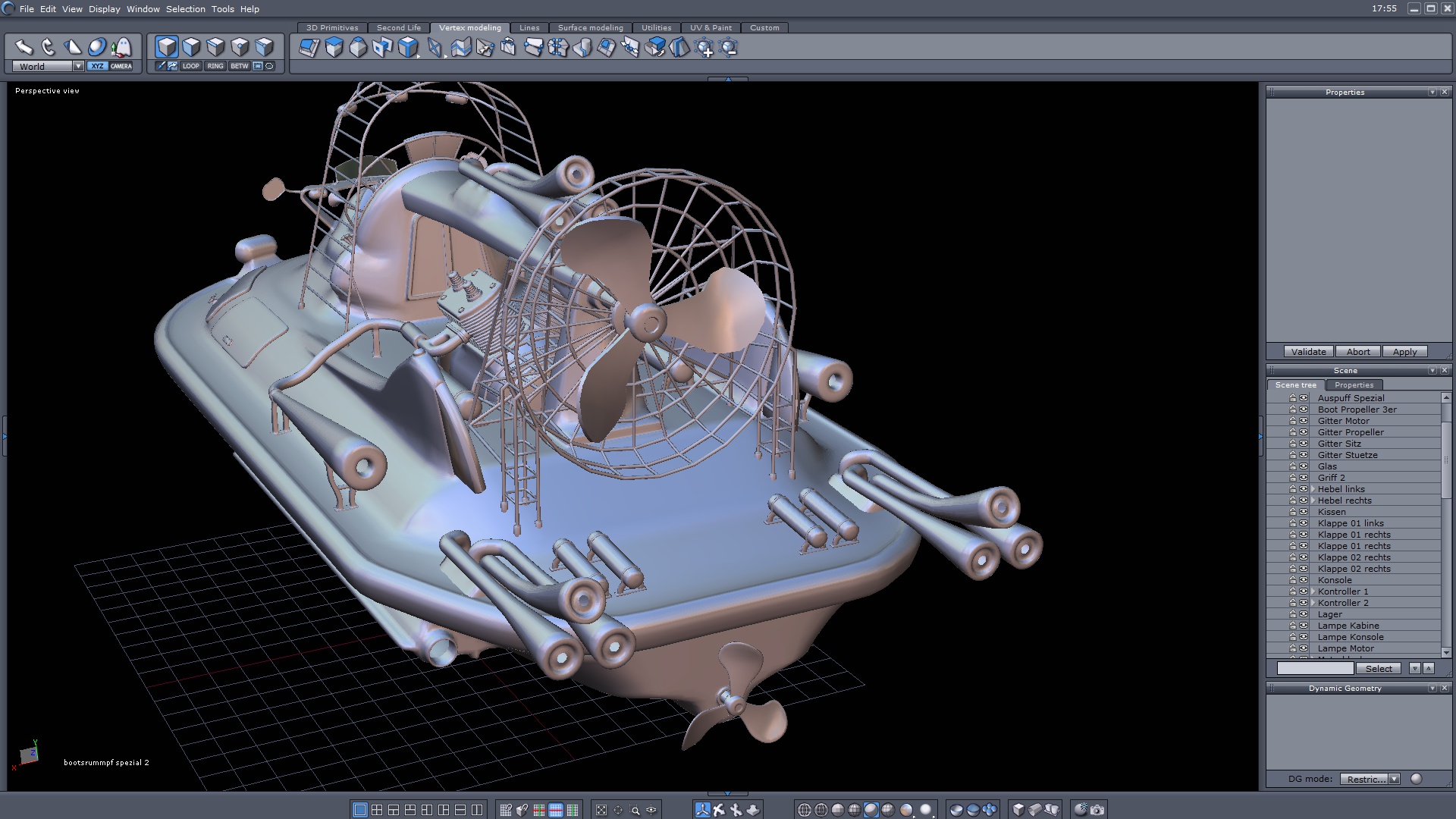This screenshot has width=1456, height=819.
Task: Click the zoom region magnifier icon
Action: click(635, 810)
